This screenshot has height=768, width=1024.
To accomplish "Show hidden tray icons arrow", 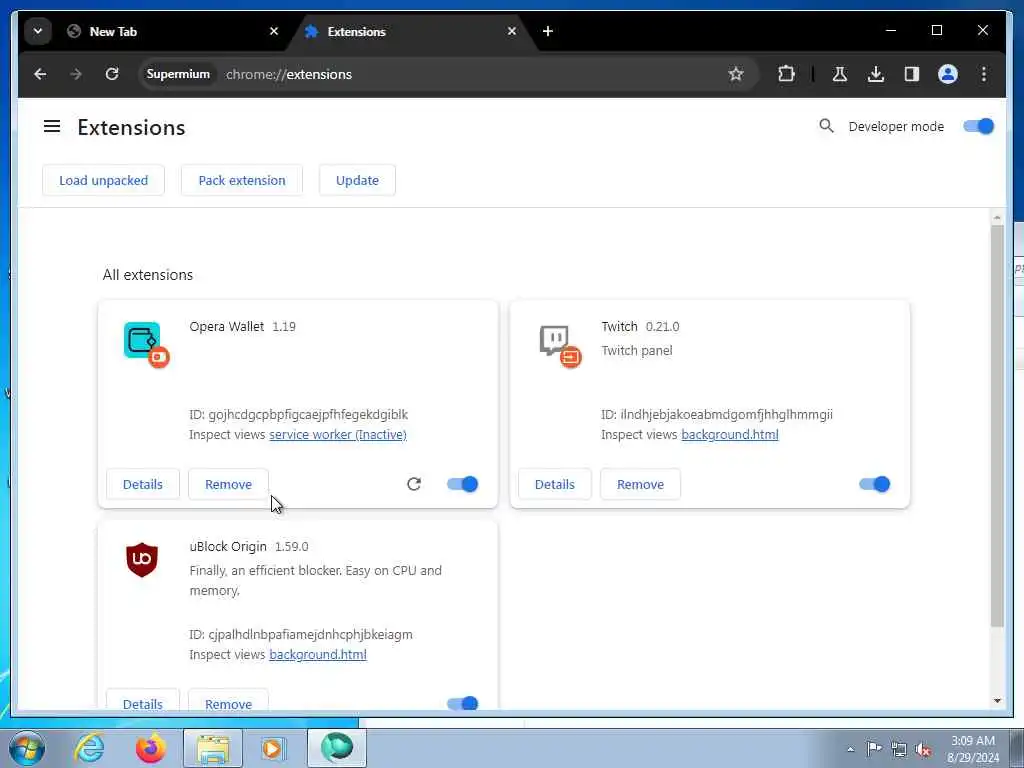I will pyautogui.click(x=850, y=749).
